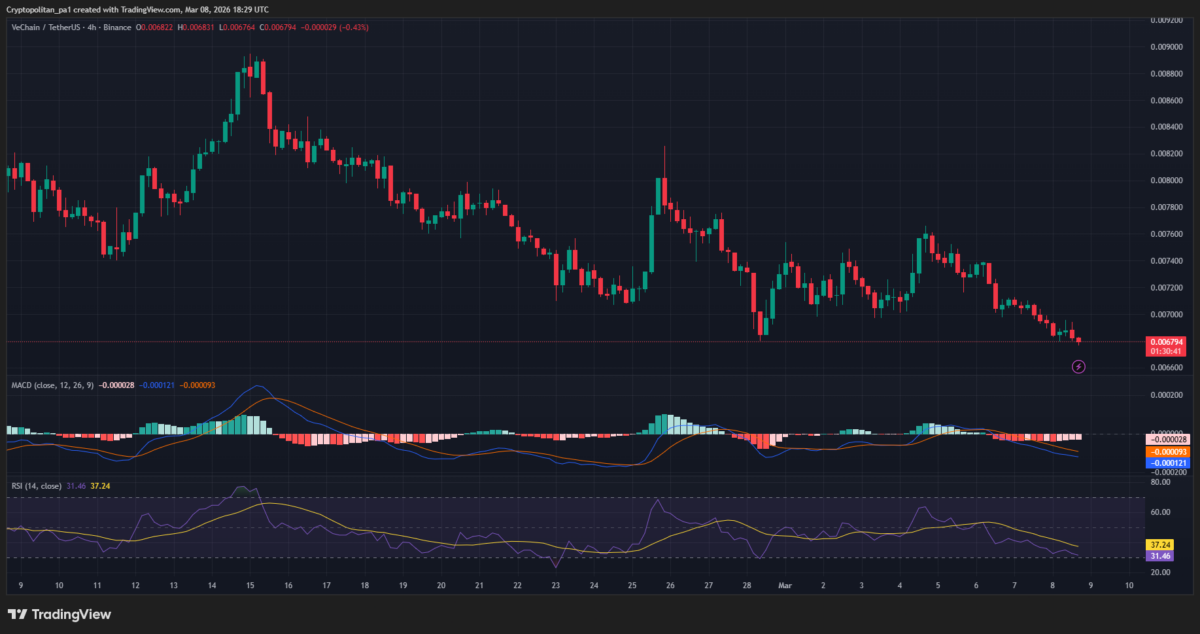Click the 0.008000 price scale label
The width and height of the screenshot is (1200, 634).
(1166, 181)
